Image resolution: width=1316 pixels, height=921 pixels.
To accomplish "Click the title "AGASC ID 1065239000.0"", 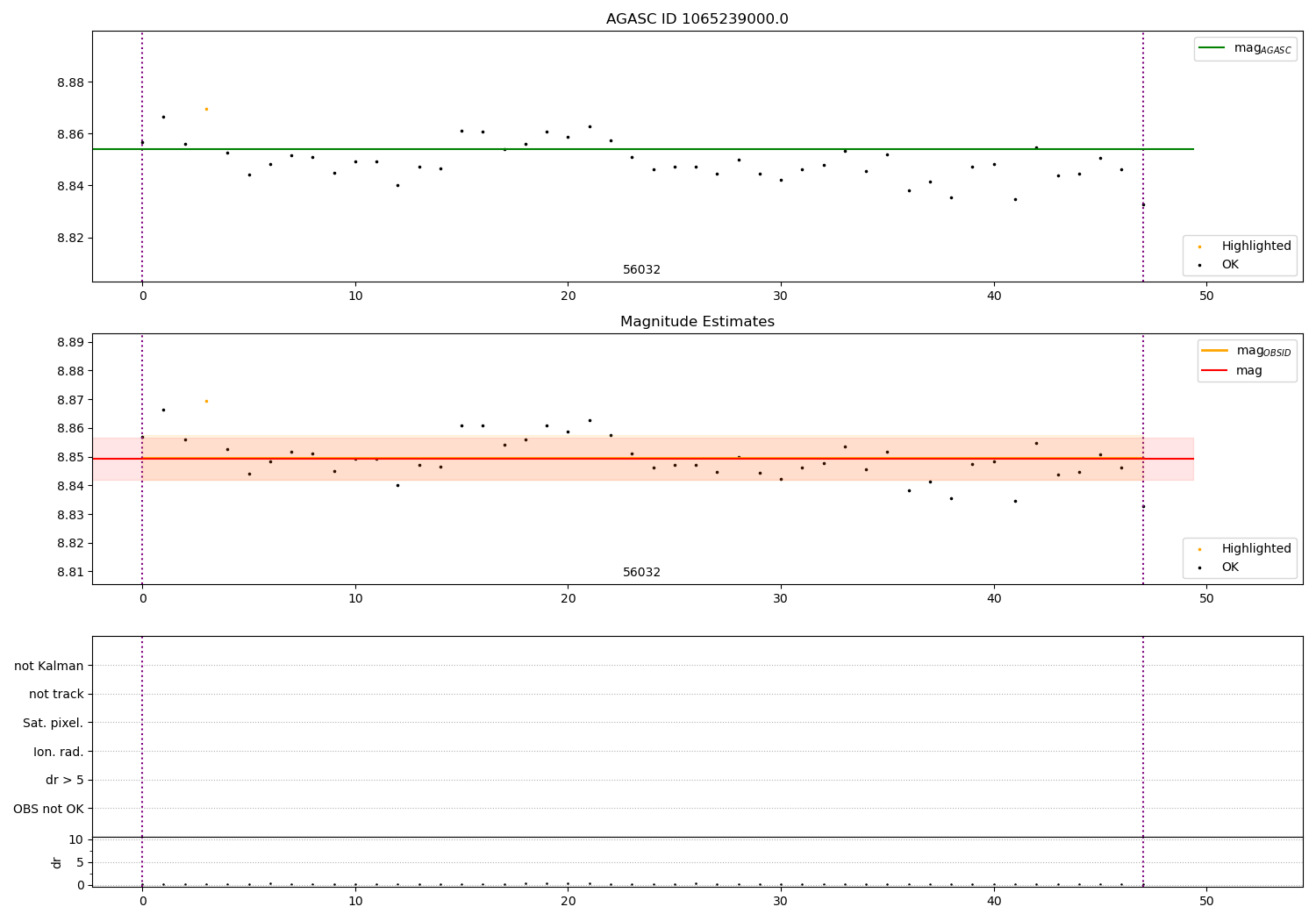I will 697,19.
